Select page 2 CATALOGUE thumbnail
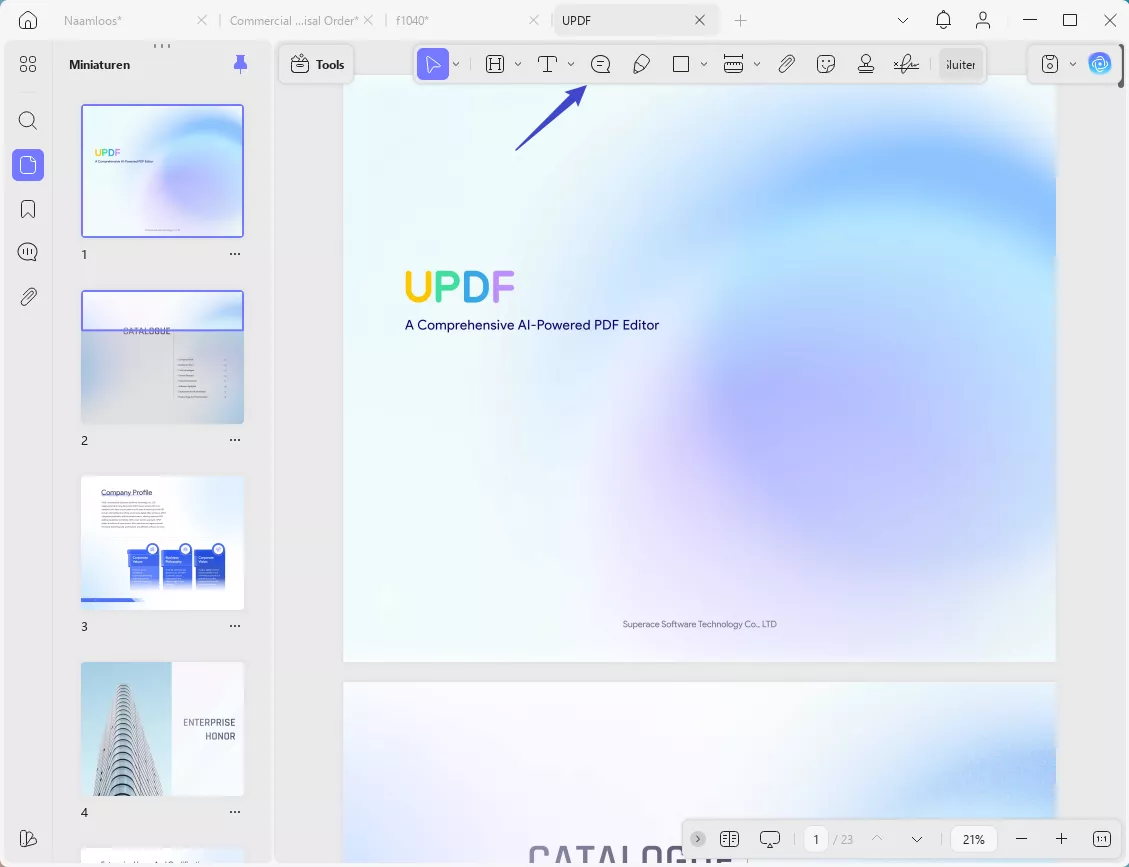 click(162, 357)
